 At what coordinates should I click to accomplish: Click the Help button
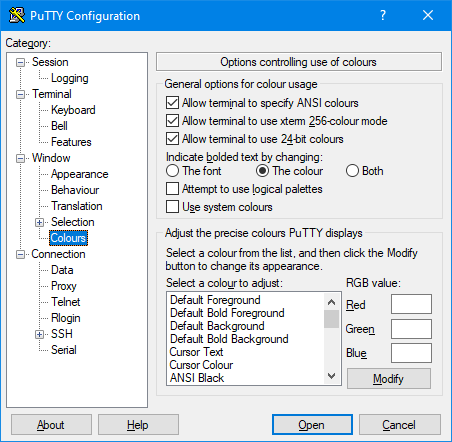(138, 425)
